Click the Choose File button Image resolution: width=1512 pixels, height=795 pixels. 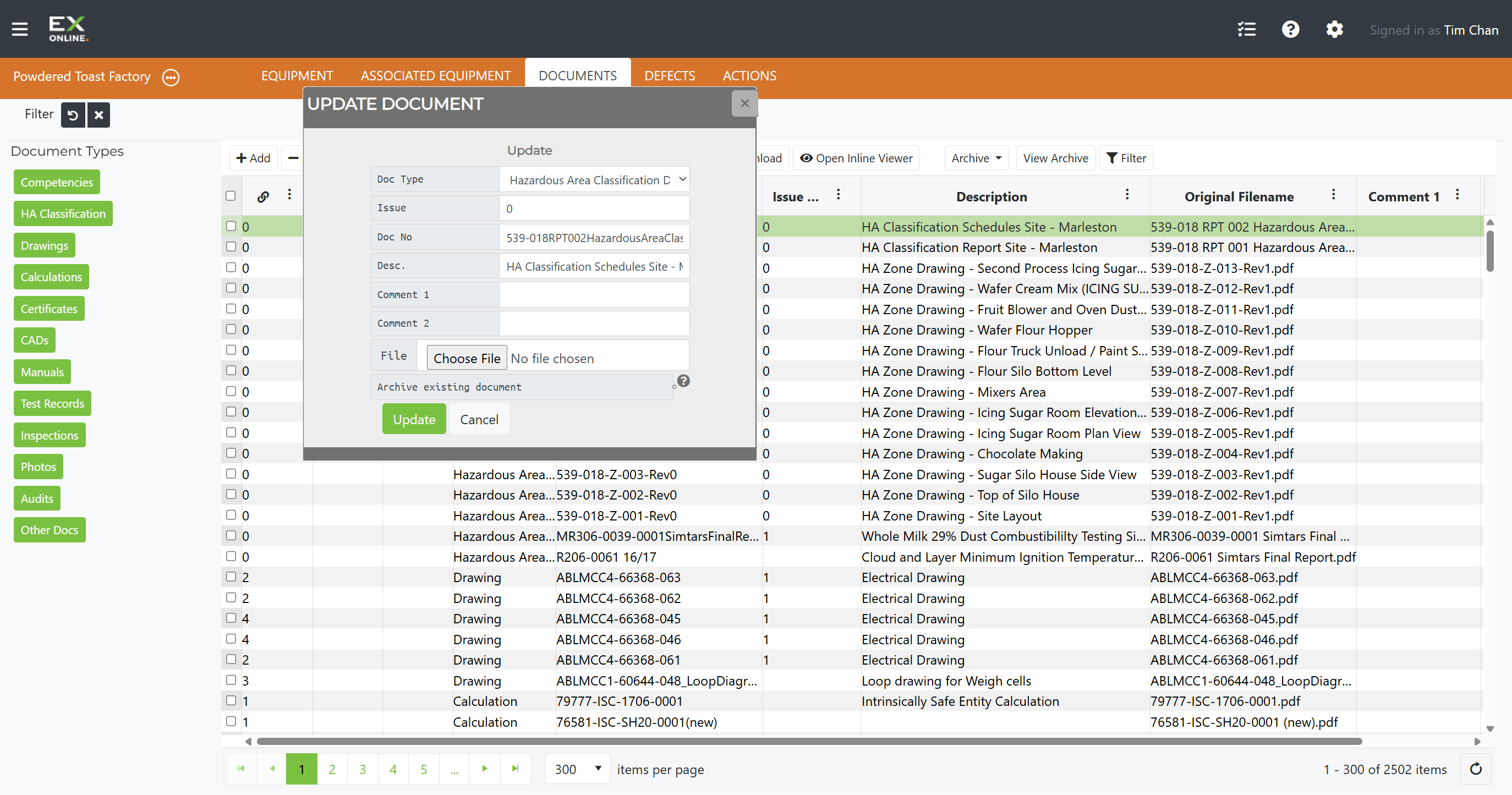(x=467, y=358)
